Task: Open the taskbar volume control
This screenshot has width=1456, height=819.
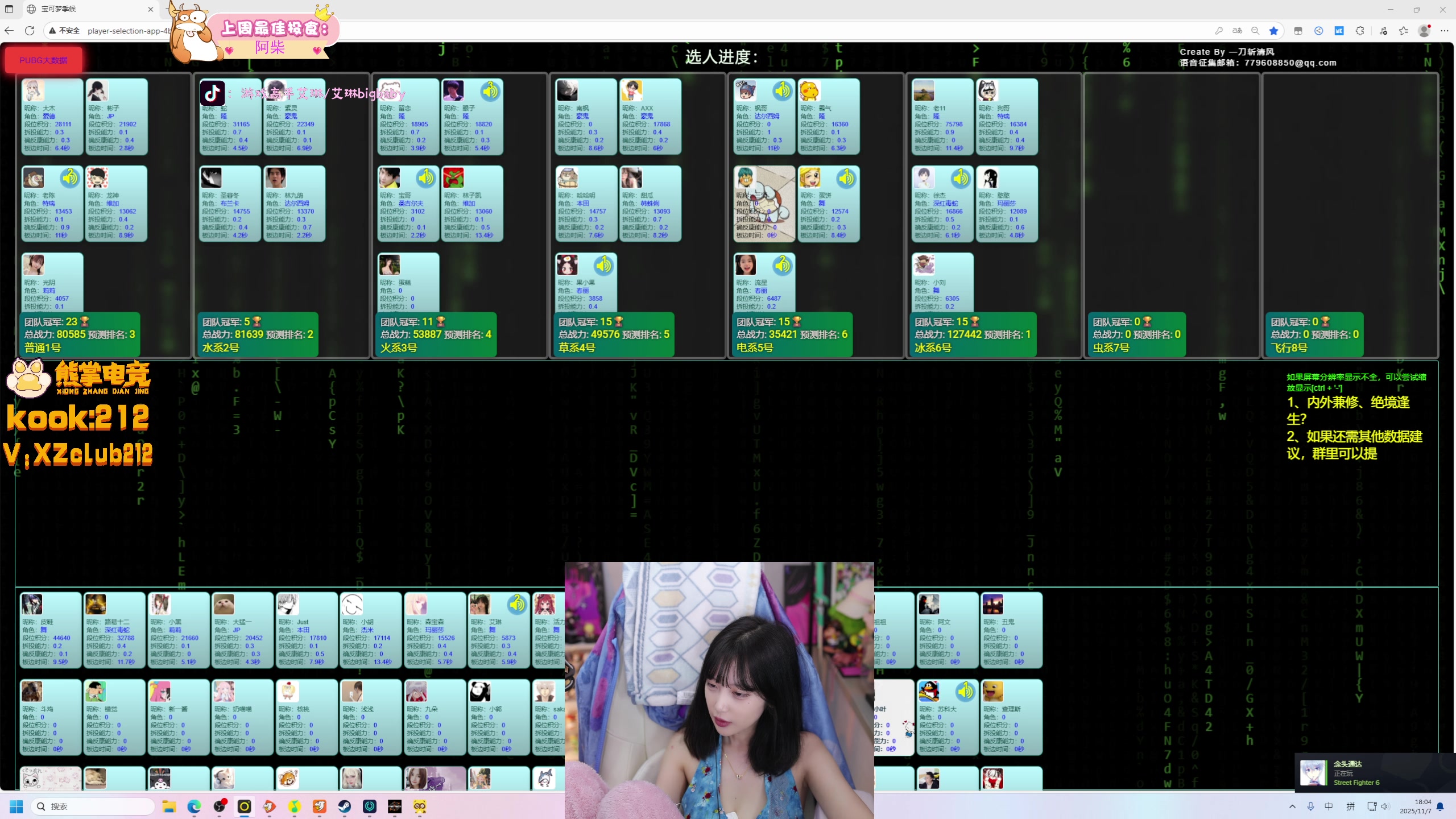Action: [1384, 806]
